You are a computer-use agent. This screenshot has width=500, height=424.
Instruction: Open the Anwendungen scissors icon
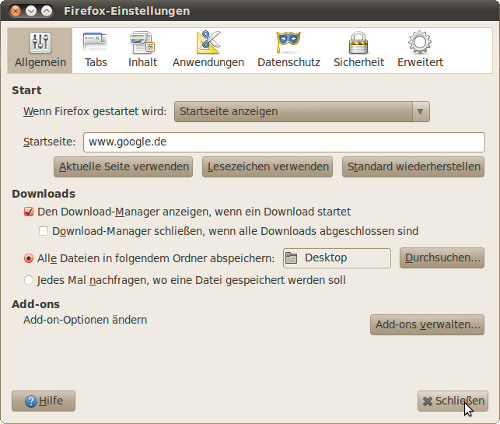coord(209,42)
